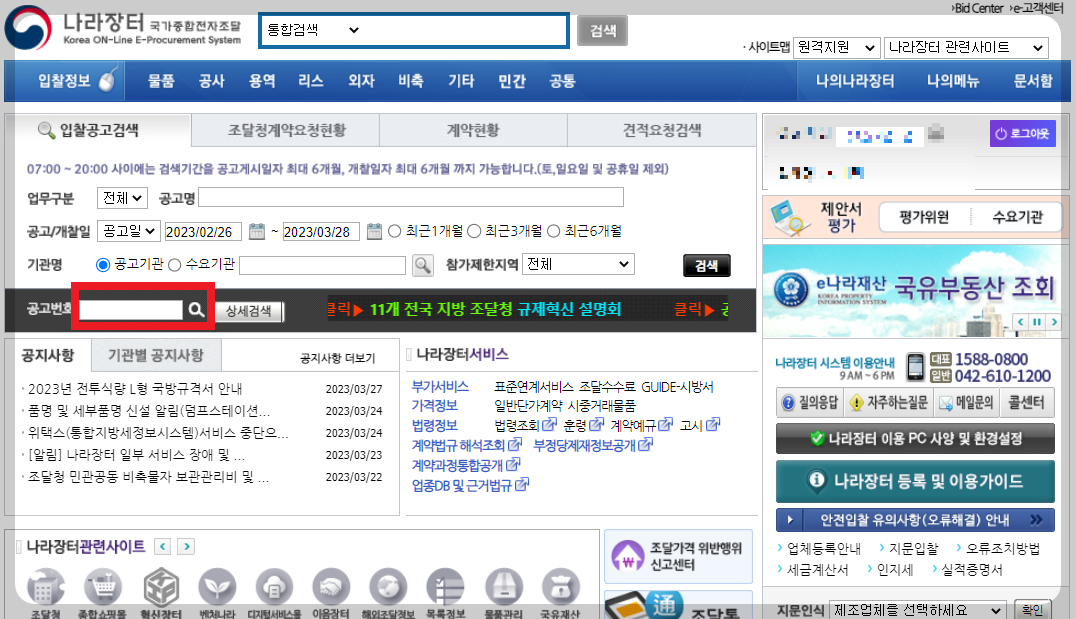
Task: Open 나의나라장터 menu
Action: 854,81
